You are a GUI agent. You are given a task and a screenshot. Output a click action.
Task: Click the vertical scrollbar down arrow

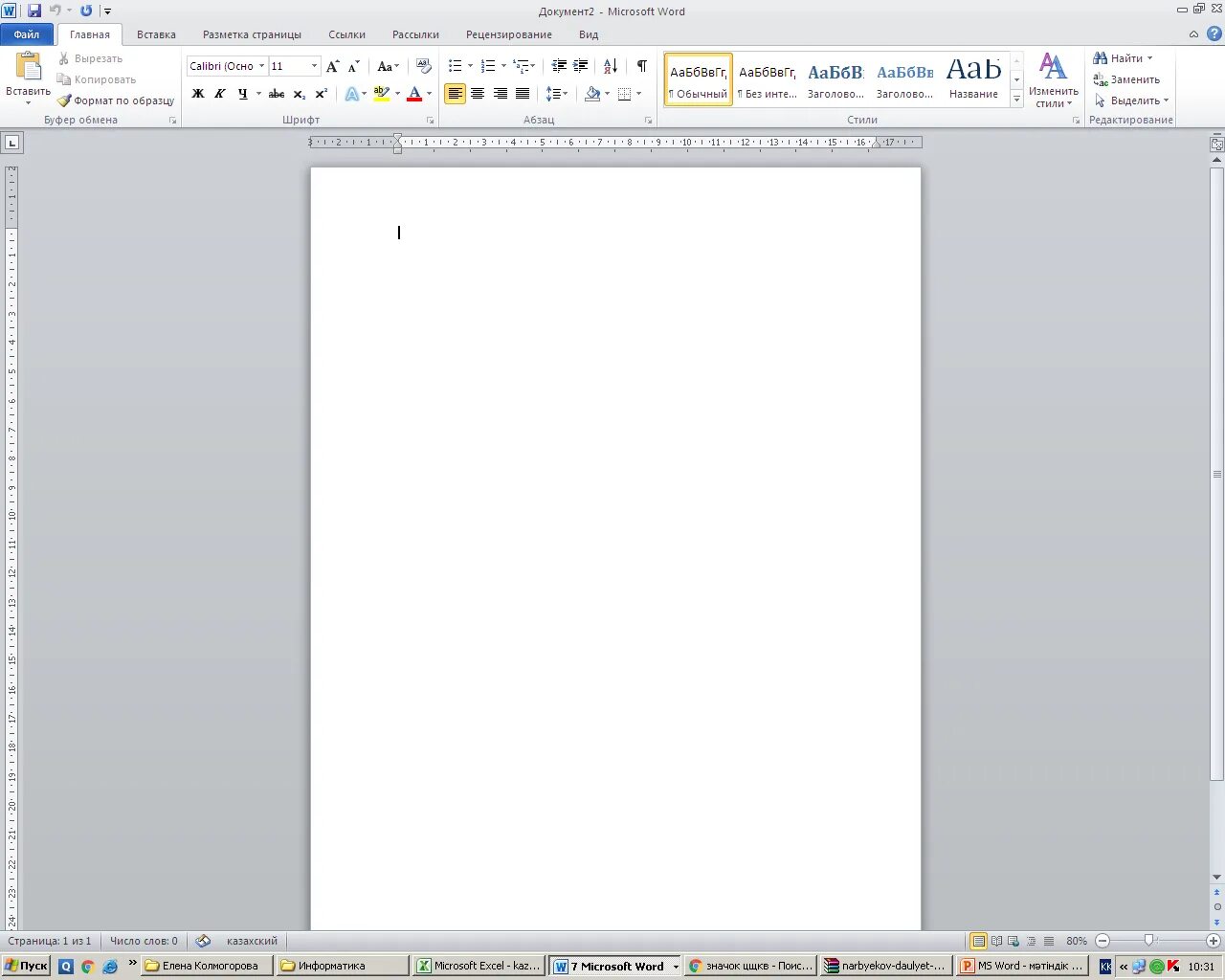[1216, 877]
